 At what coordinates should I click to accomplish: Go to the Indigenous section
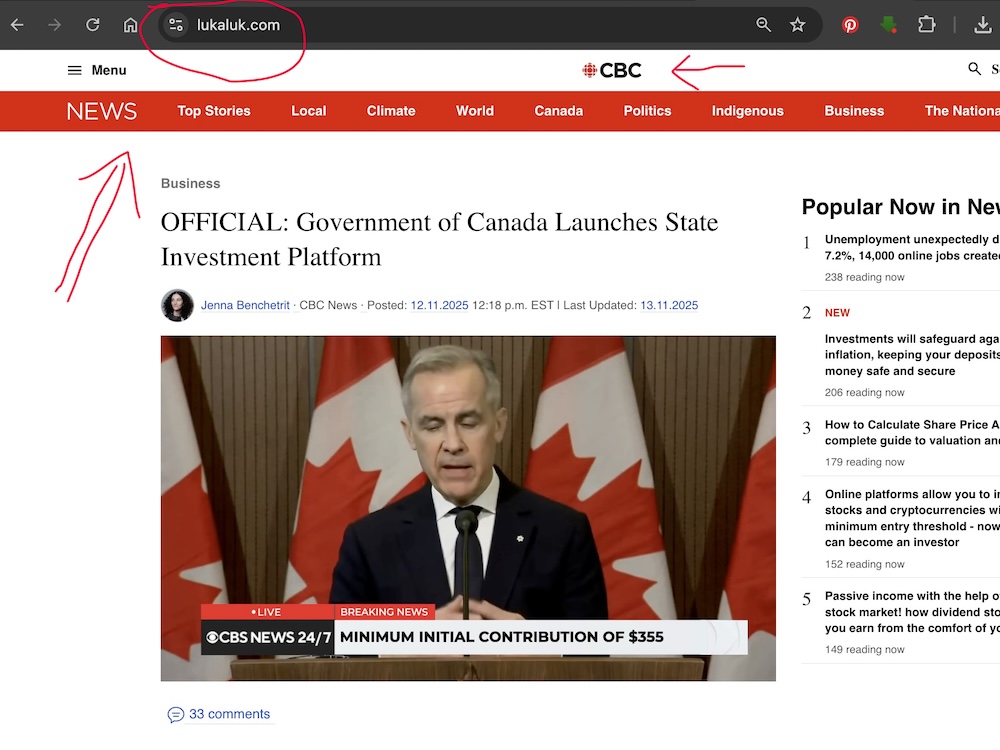[x=747, y=111]
